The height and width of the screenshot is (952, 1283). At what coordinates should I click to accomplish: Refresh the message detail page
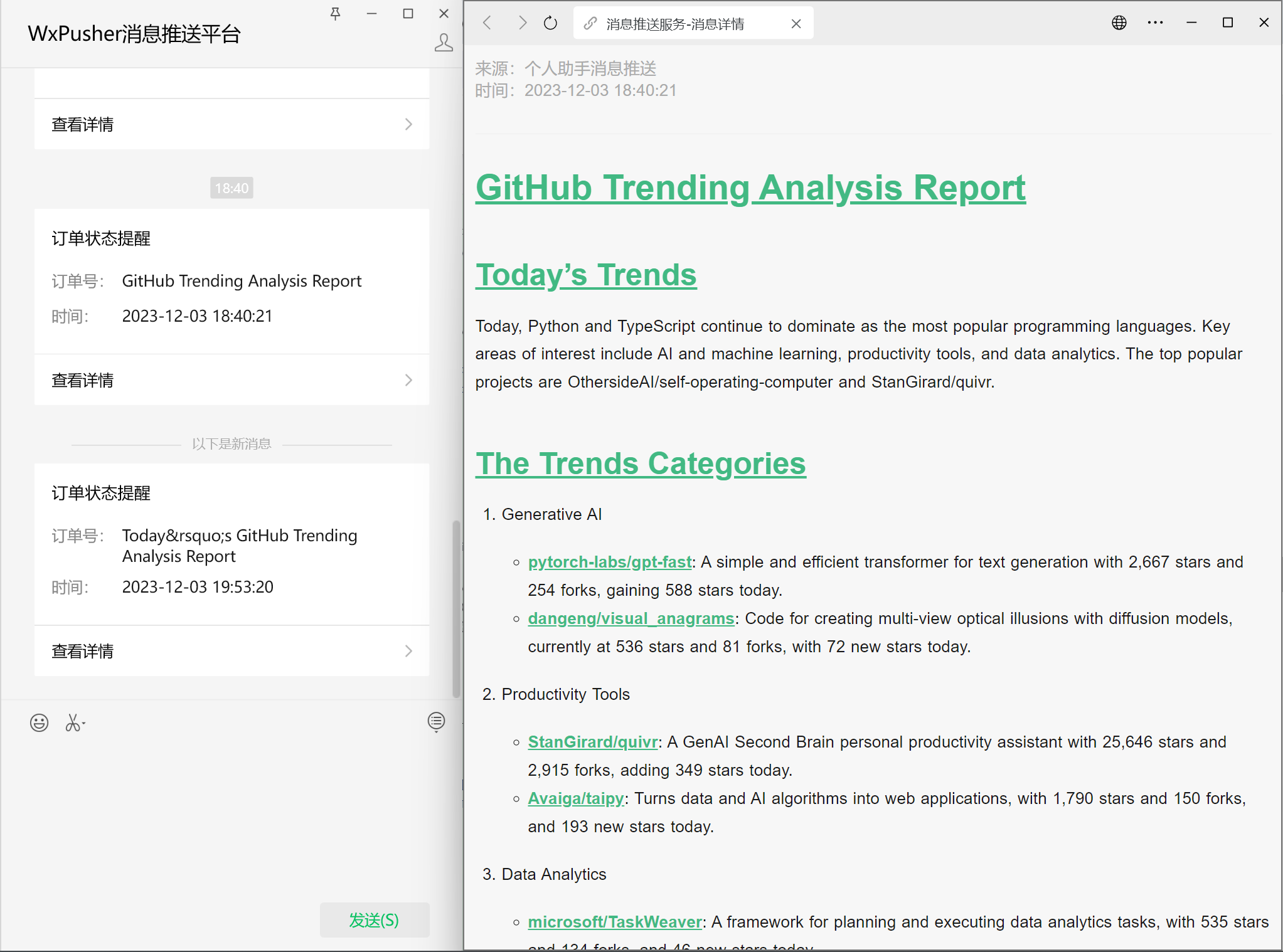pos(550,23)
